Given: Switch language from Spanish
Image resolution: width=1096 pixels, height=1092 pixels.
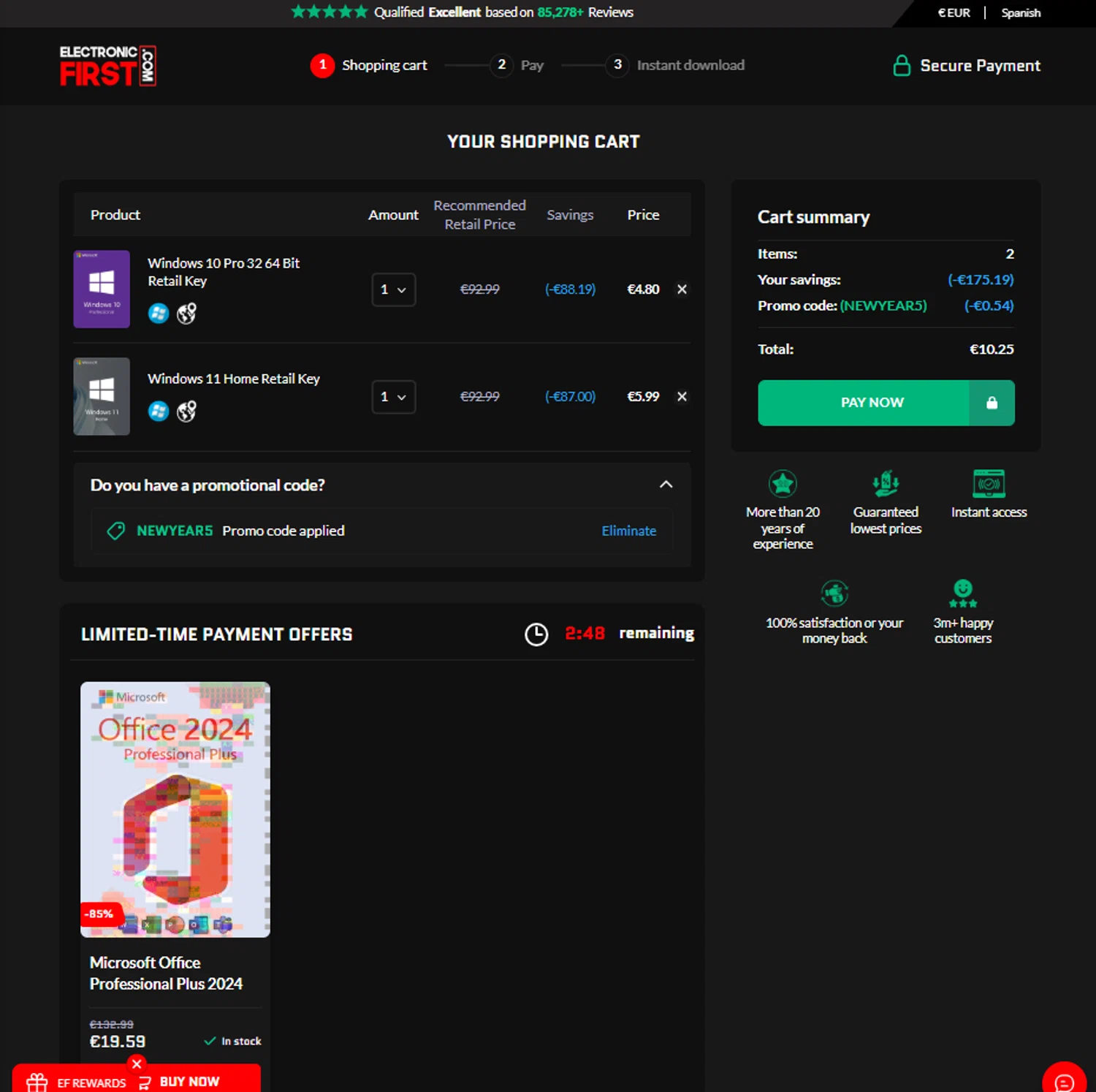Looking at the screenshot, I should click(1021, 12).
